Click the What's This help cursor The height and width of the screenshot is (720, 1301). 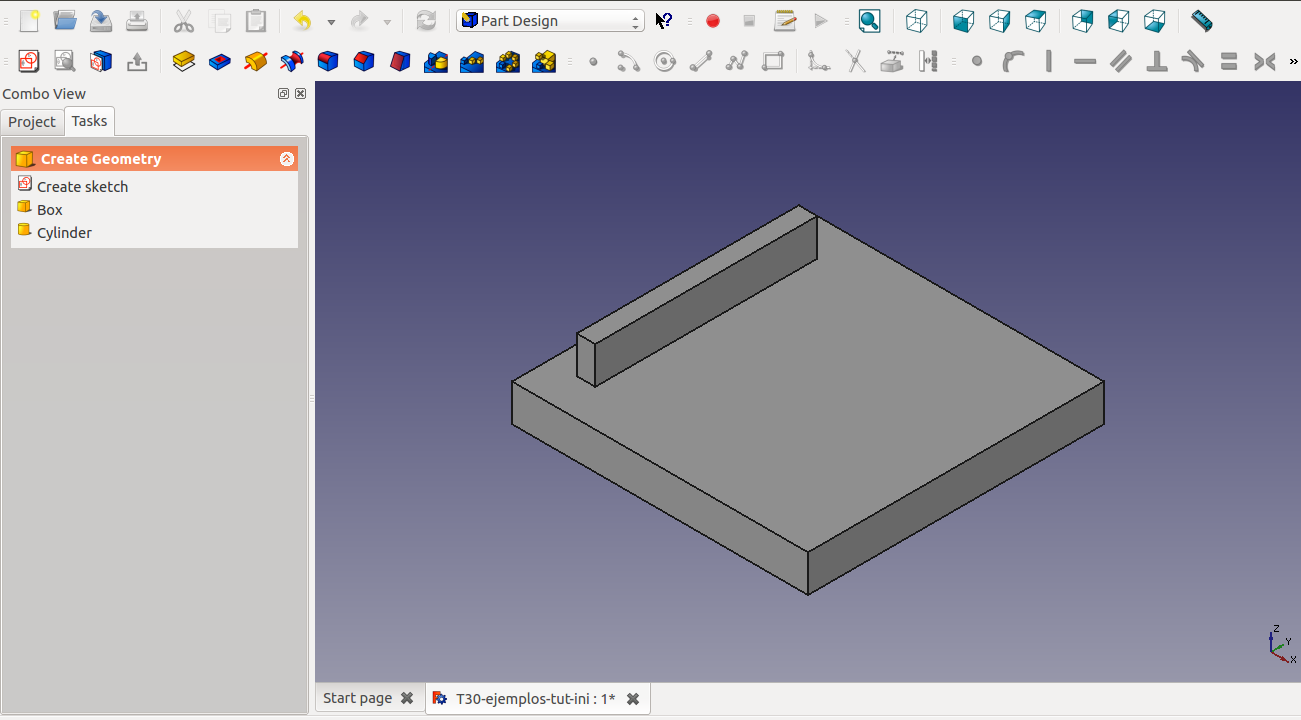pyautogui.click(x=664, y=21)
